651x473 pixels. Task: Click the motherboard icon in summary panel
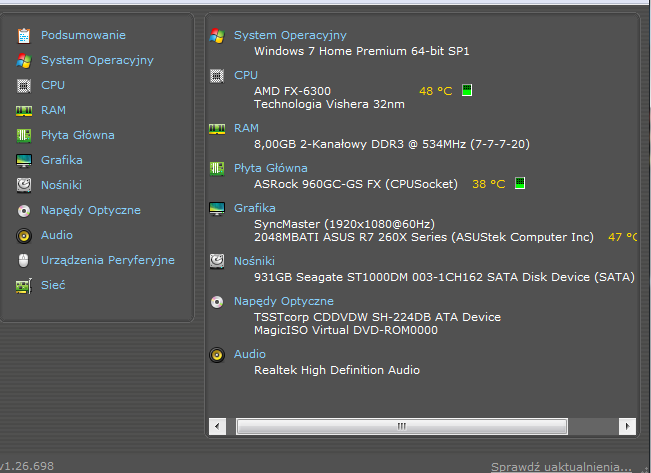coord(217,169)
